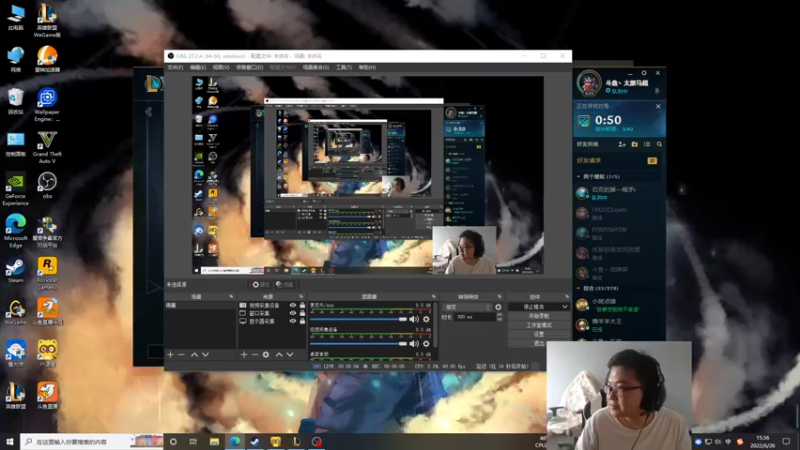Screen dimensions: 800x450
Task: Toggle lock on 视频采集设备 source
Action: pos(302,305)
